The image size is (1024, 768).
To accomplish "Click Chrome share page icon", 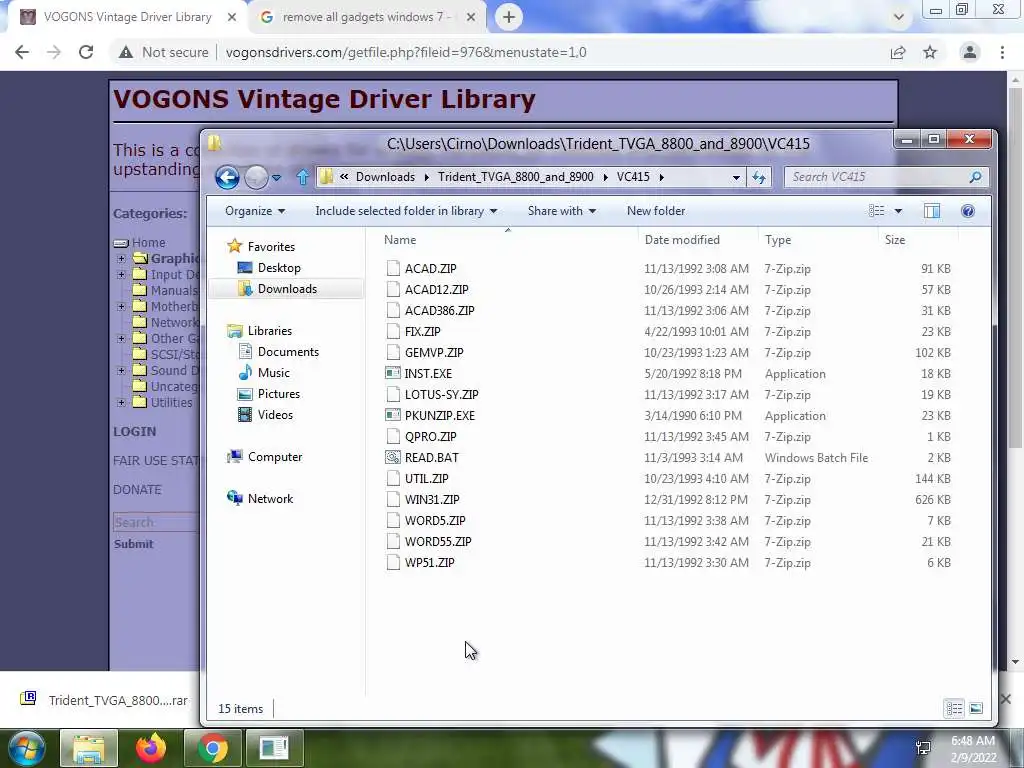I will pos(898,52).
